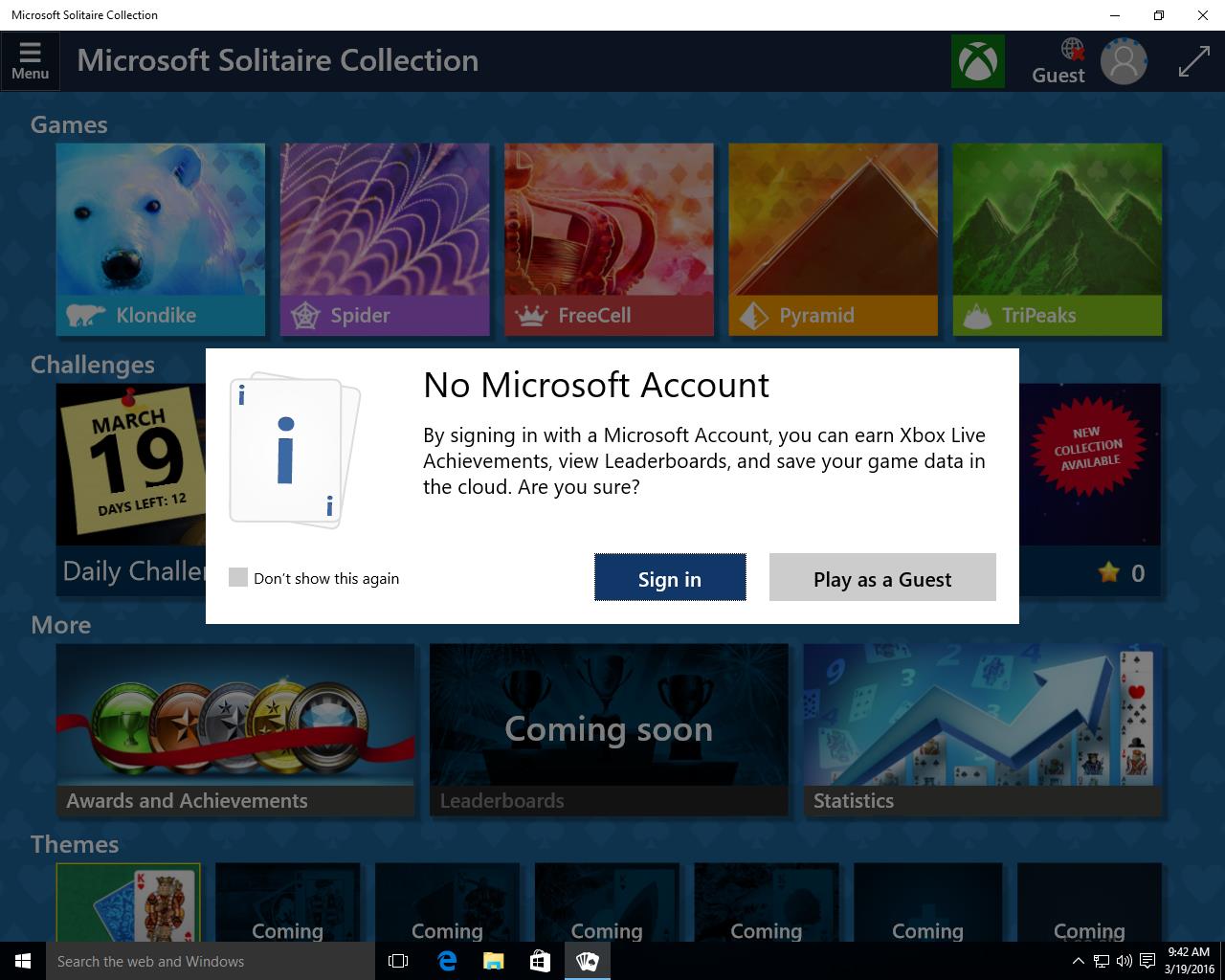Click the Guest offline globe icon

tap(1073, 49)
